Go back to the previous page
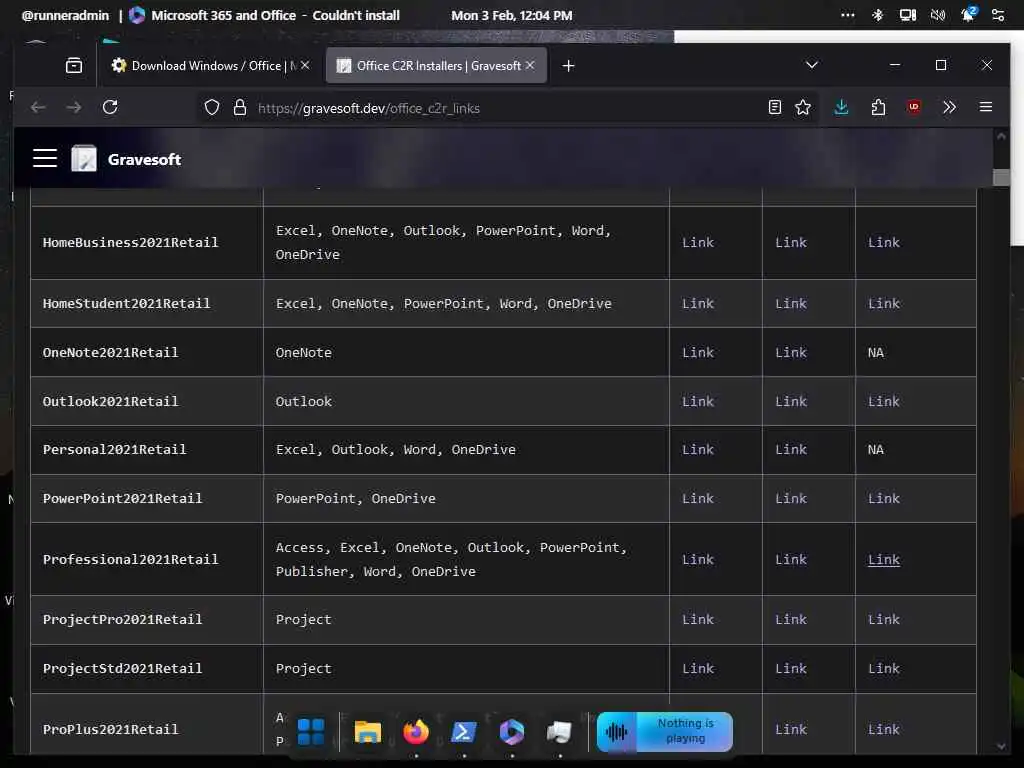 click(x=38, y=108)
